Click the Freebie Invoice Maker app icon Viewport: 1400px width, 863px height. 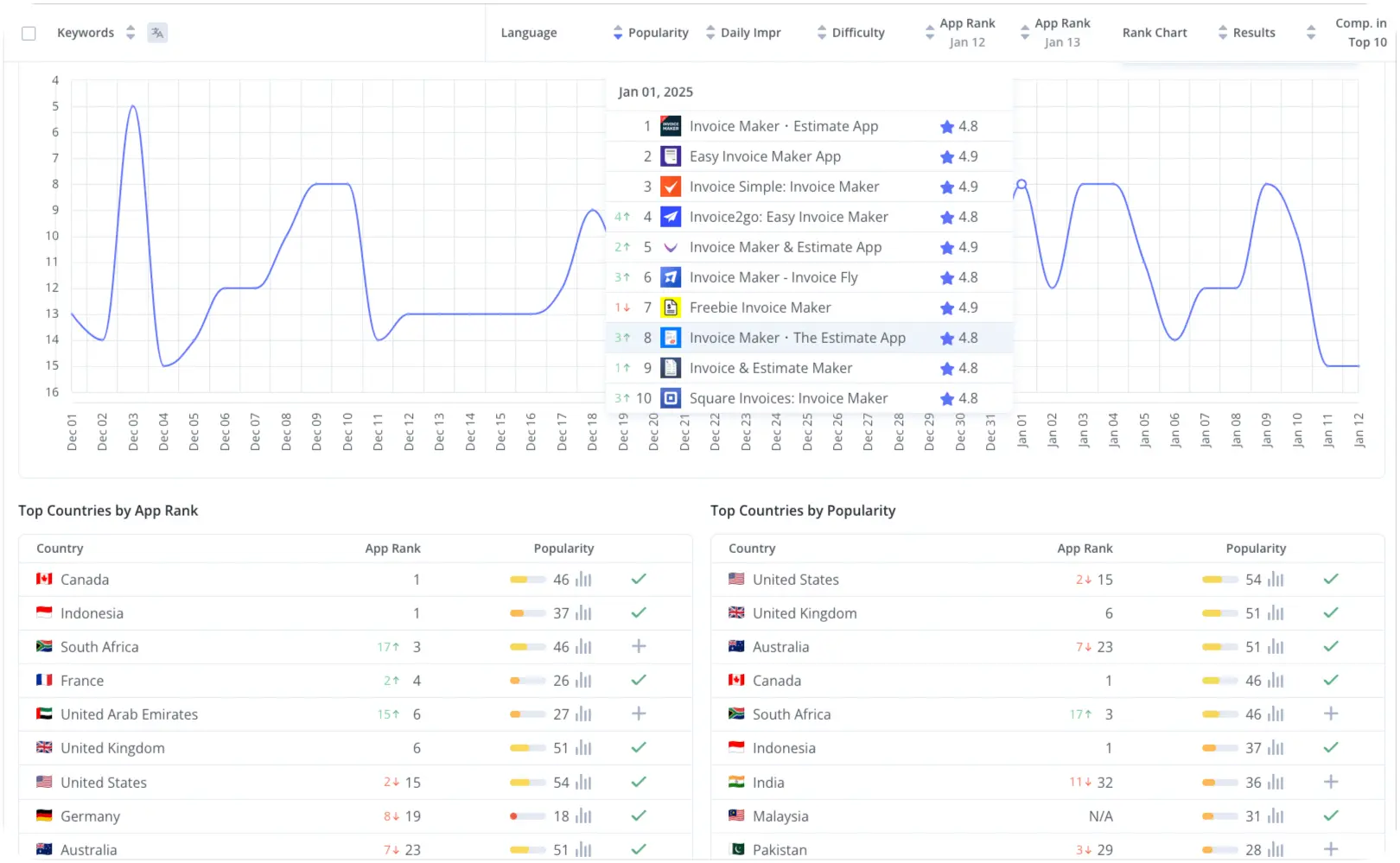click(x=671, y=308)
